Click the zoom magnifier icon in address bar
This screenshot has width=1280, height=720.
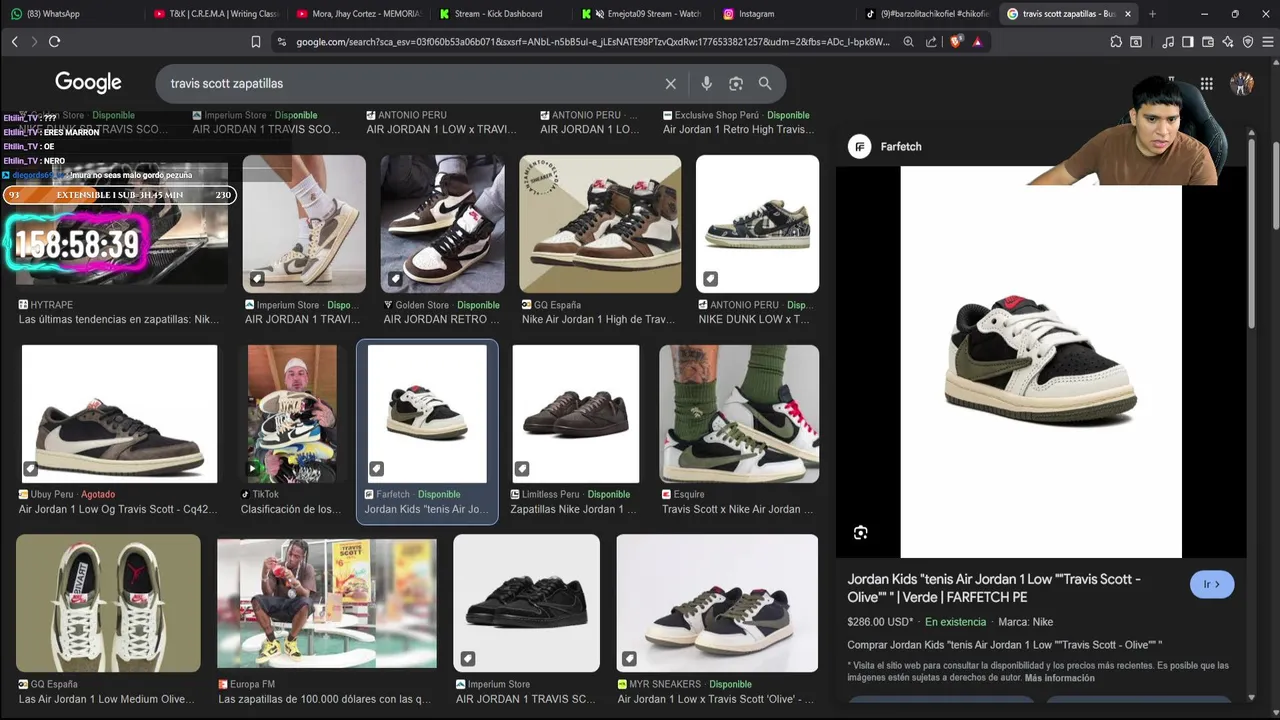[908, 42]
